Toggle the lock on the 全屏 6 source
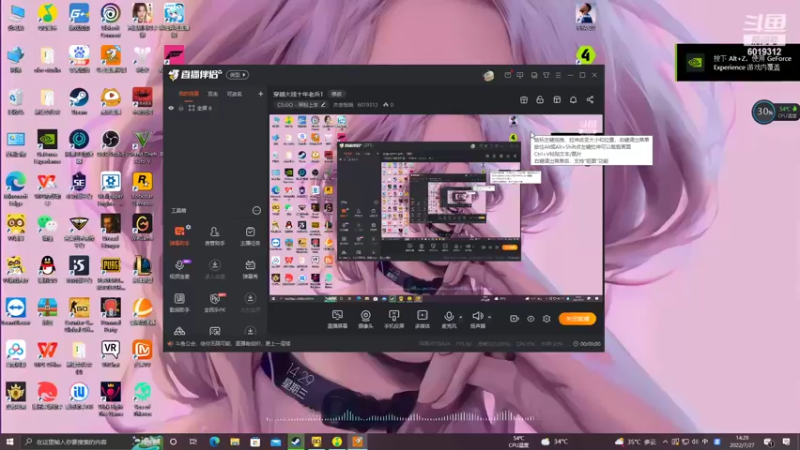Image resolution: width=800 pixels, height=450 pixels. click(181, 108)
